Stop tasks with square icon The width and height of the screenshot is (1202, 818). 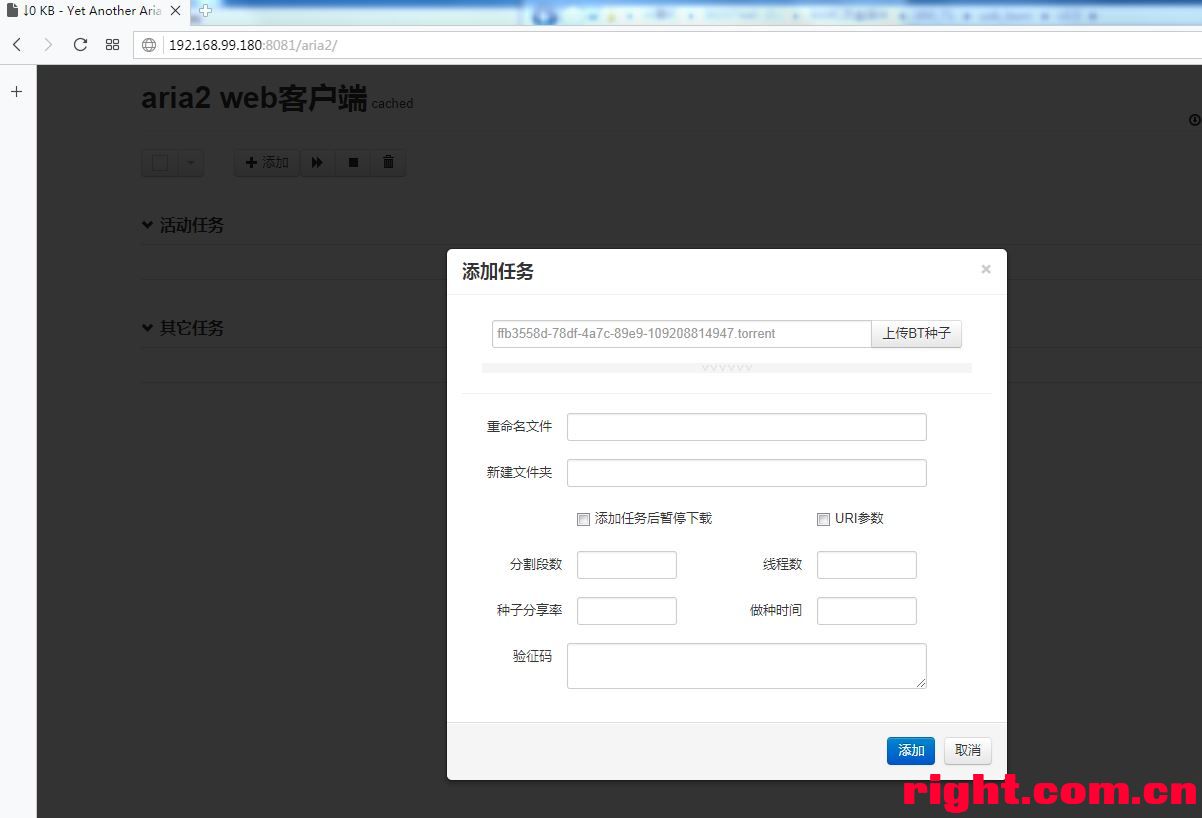click(353, 163)
